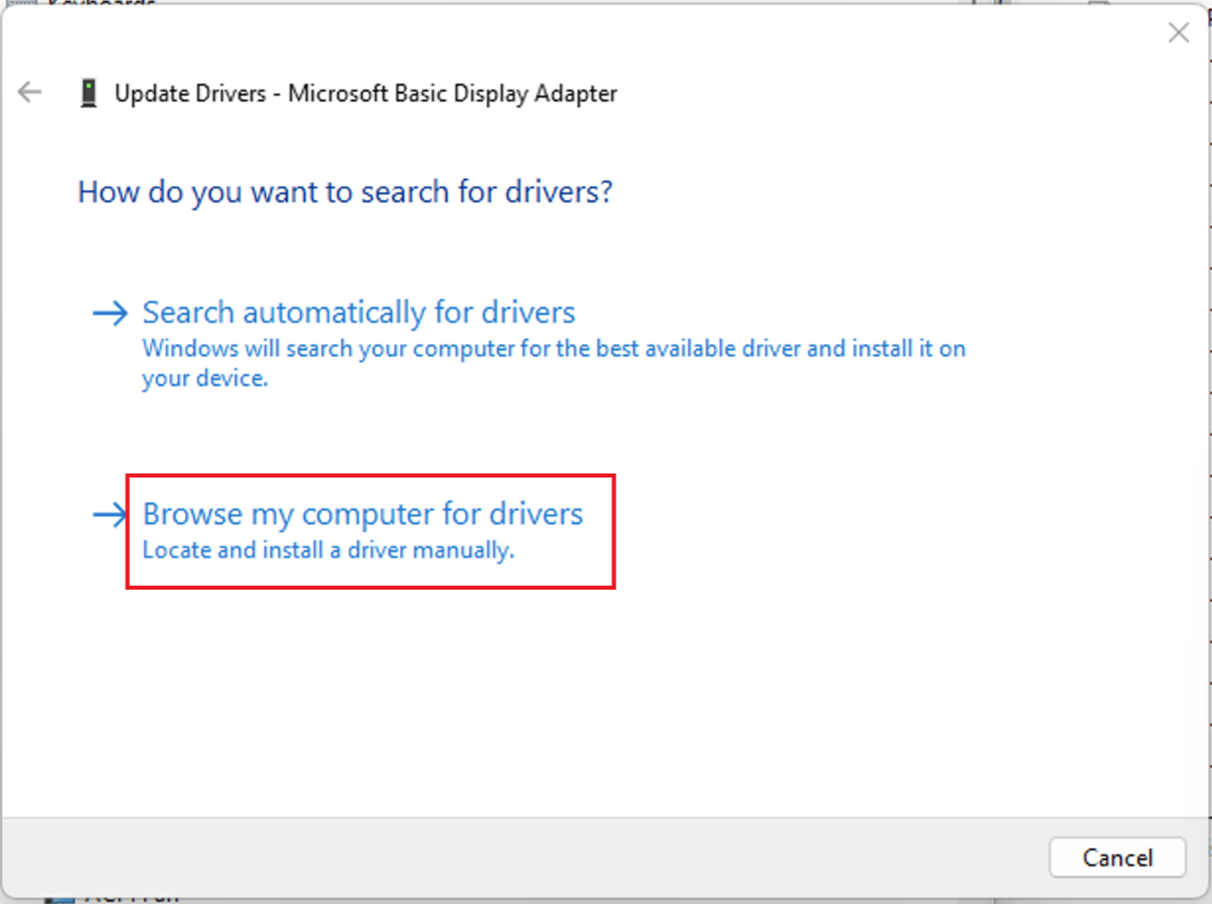Click the Update Drivers title text
This screenshot has width=1212, height=904.
190,94
